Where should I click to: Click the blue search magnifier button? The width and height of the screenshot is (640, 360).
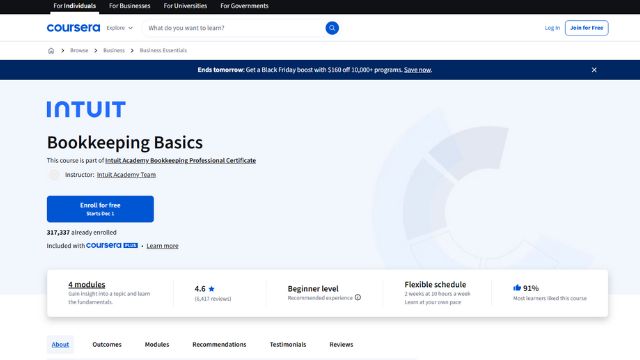(332, 28)
